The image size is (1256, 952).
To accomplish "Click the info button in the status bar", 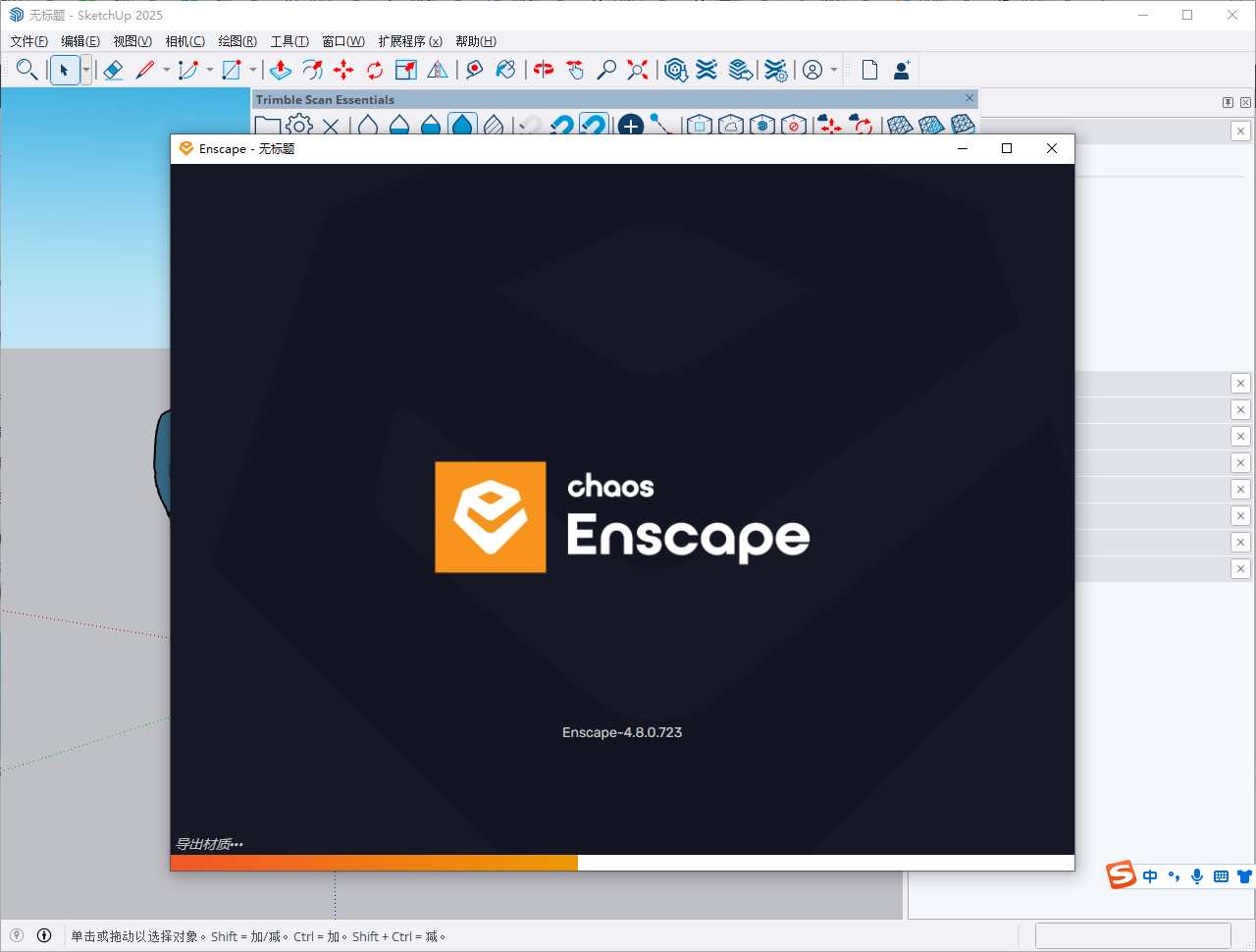I will [44, 934].
